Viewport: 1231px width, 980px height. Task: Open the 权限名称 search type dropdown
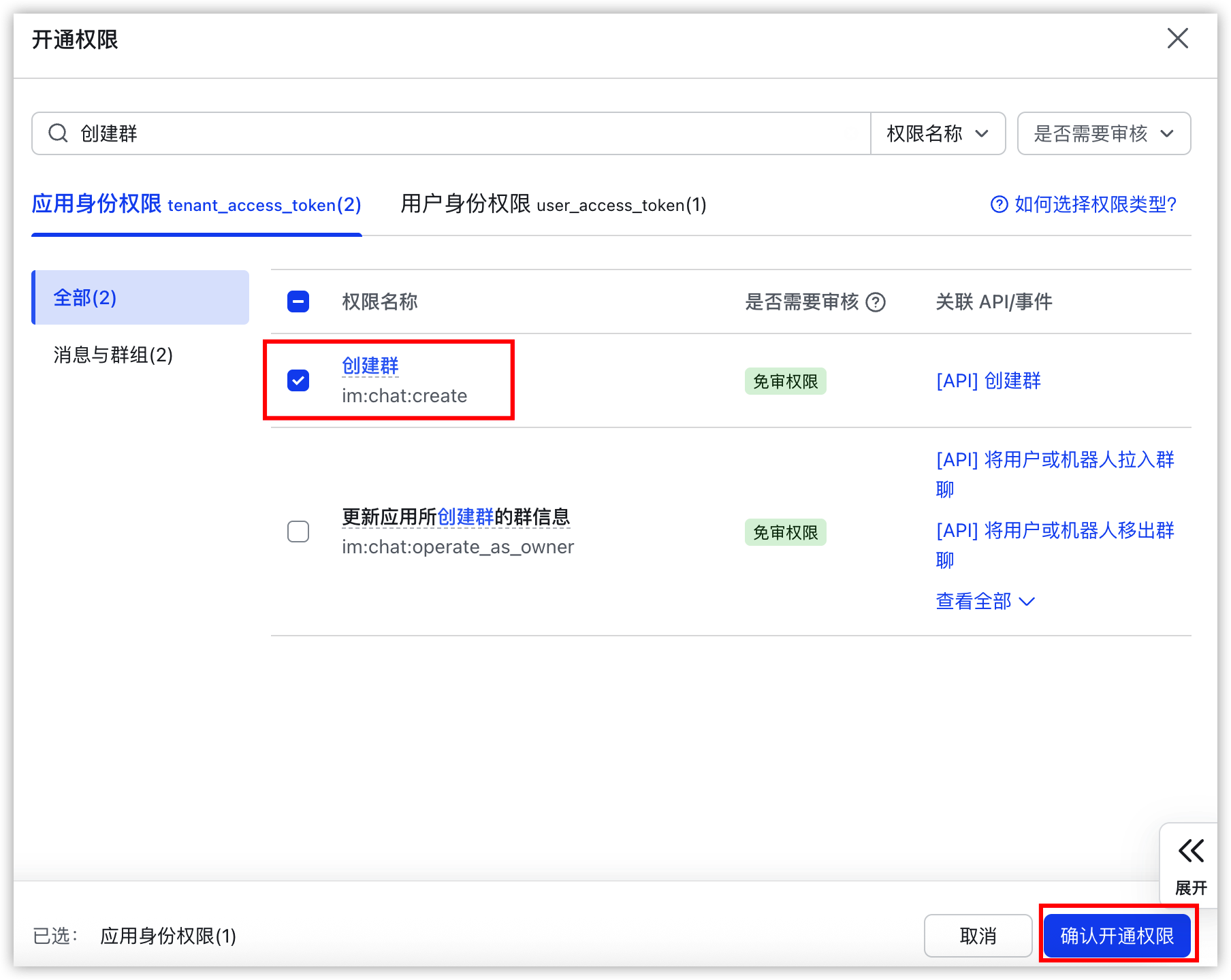(x=938, y=133)
